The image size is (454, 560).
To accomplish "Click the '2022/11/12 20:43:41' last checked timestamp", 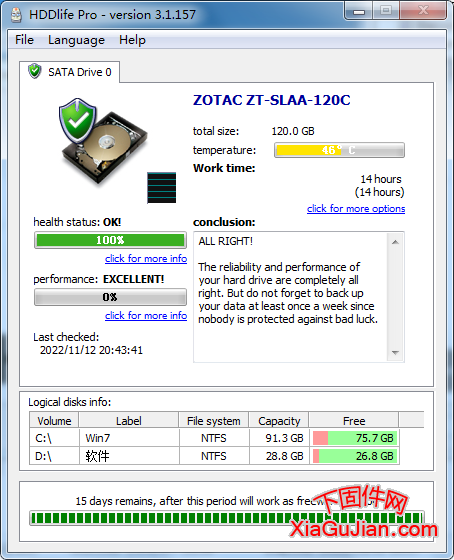I will (91, 350).
